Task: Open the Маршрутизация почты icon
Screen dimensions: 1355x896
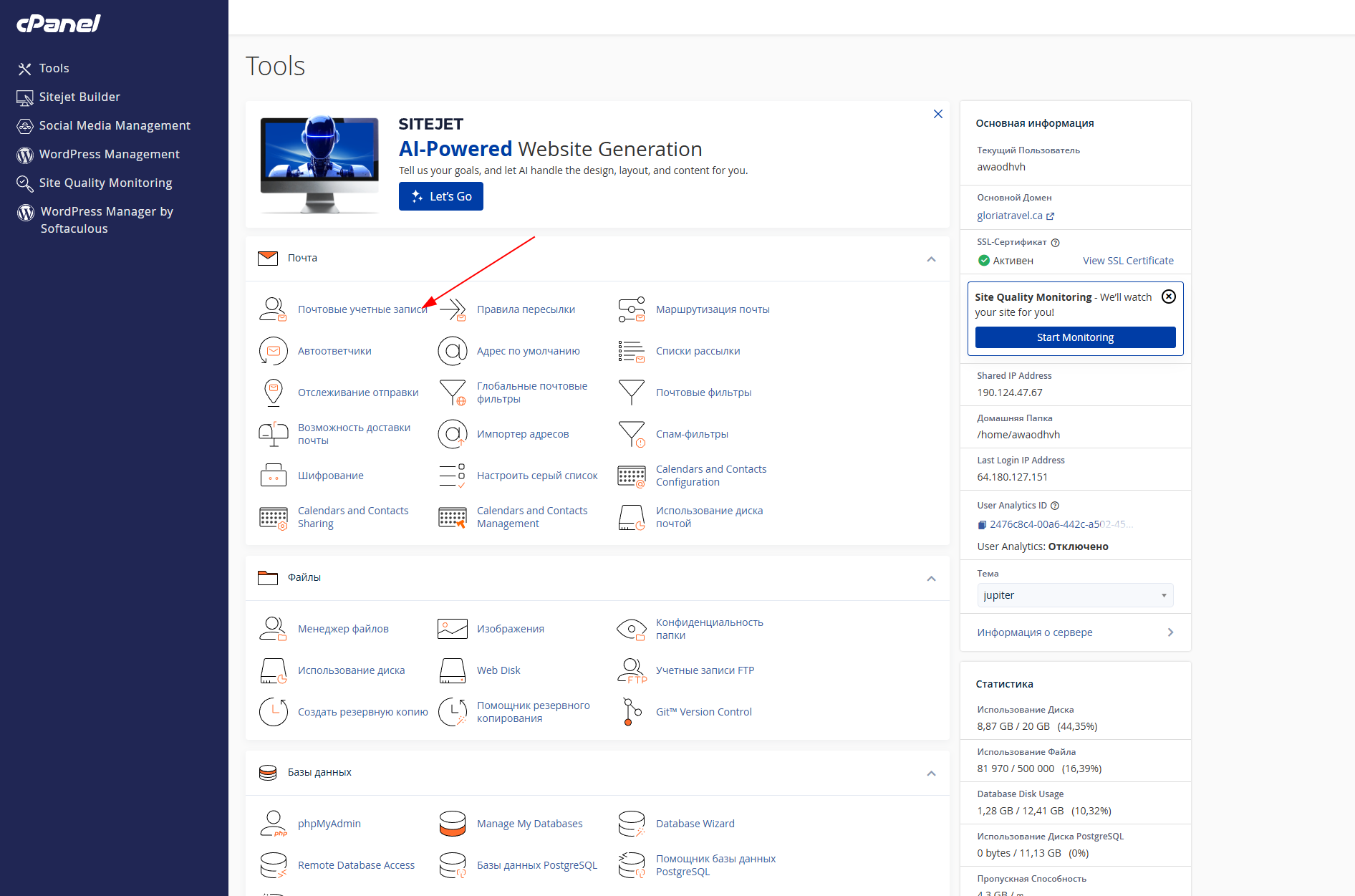Action: (631, 309)
